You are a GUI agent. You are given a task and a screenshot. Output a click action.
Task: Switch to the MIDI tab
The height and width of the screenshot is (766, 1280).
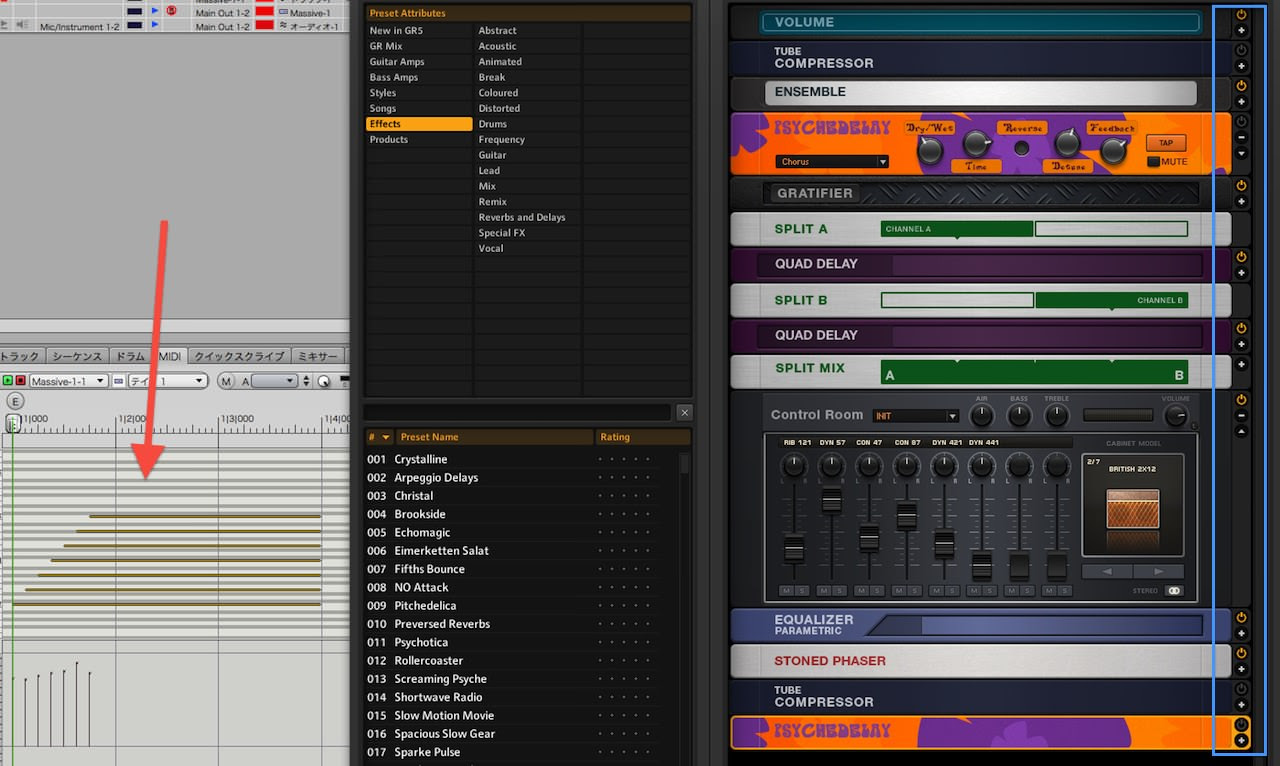(170, 356)
